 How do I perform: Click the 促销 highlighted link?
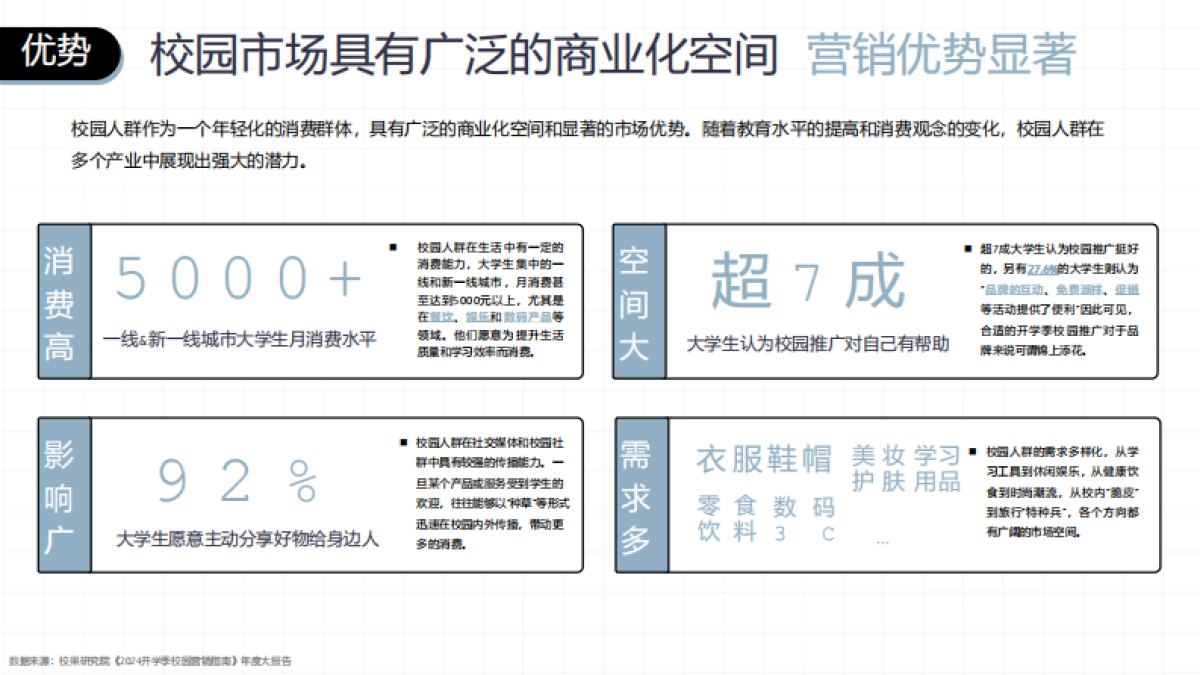pyautogui.click(x=1128, y=289)
